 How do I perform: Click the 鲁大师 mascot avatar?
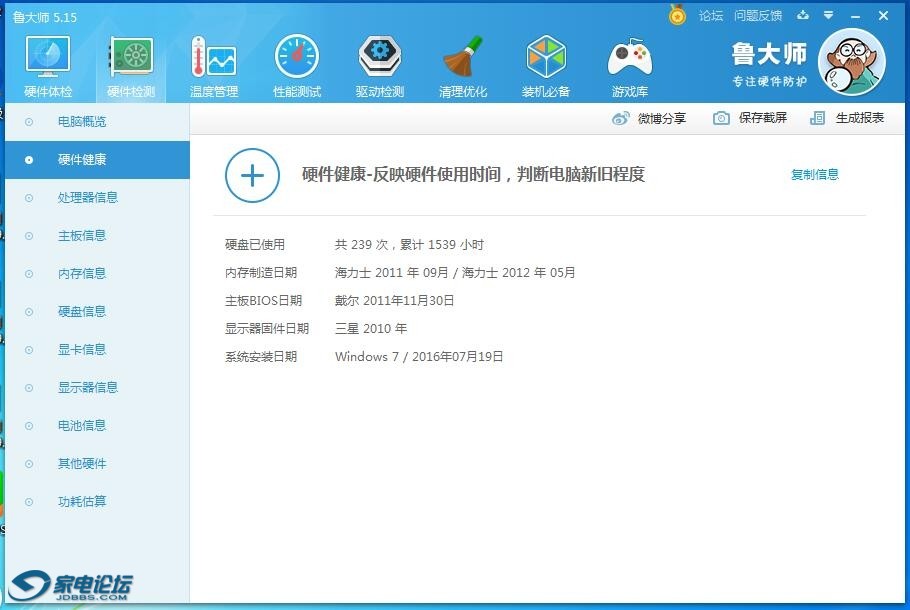pyautogui.click(x=851, y=62)
